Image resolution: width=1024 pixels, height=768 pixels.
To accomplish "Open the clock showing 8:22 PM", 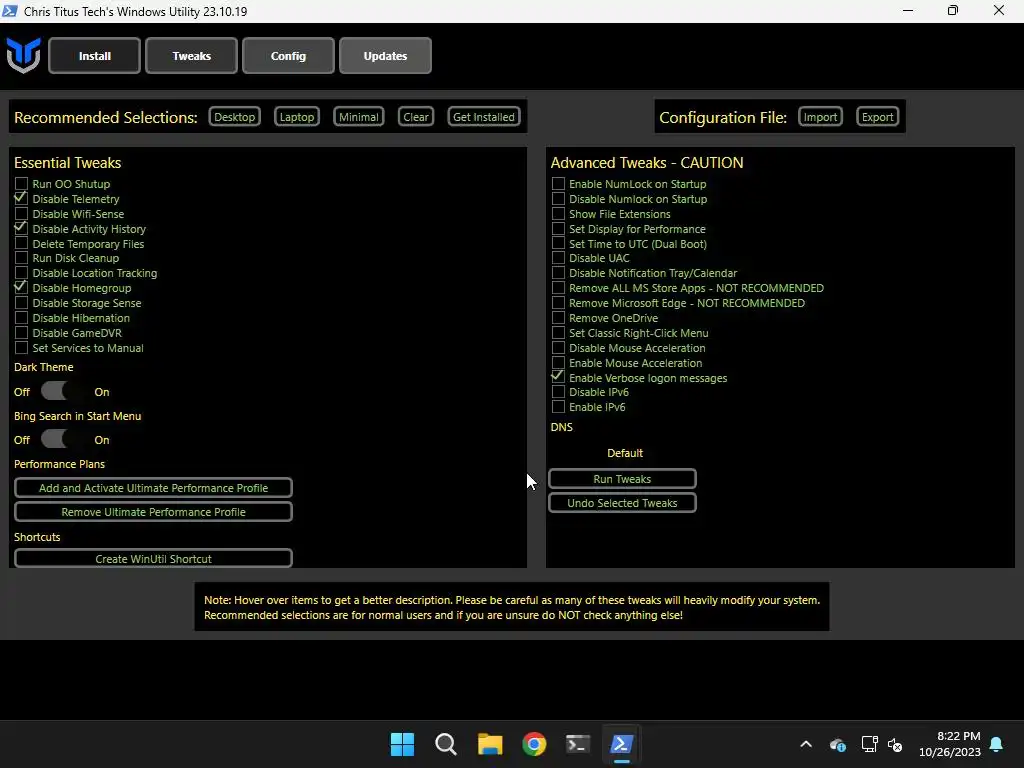I will tap(950, 744).
